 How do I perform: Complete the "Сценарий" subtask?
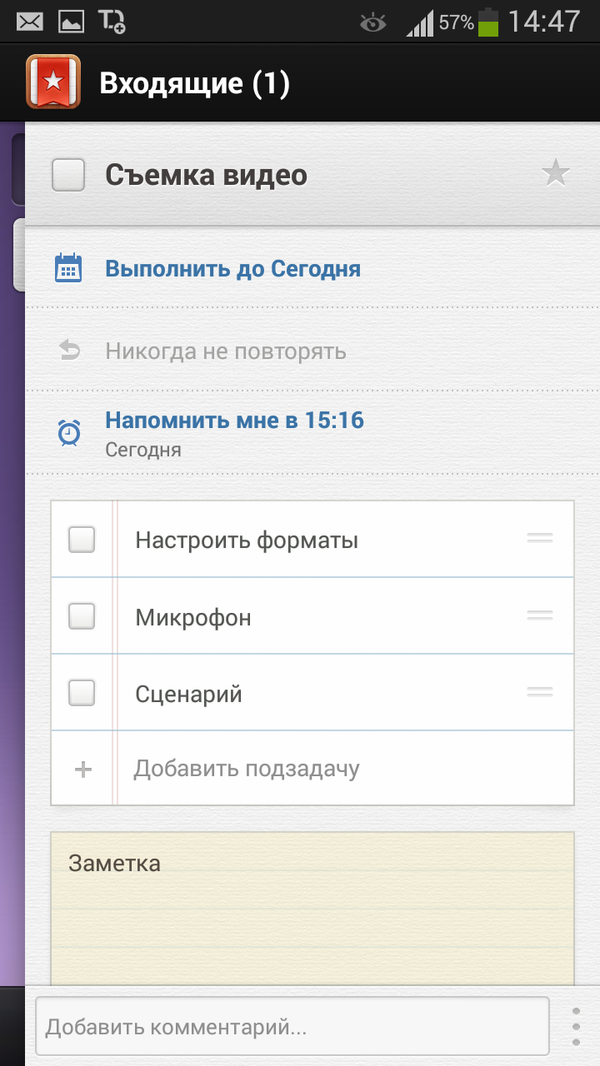coord(81,691)
